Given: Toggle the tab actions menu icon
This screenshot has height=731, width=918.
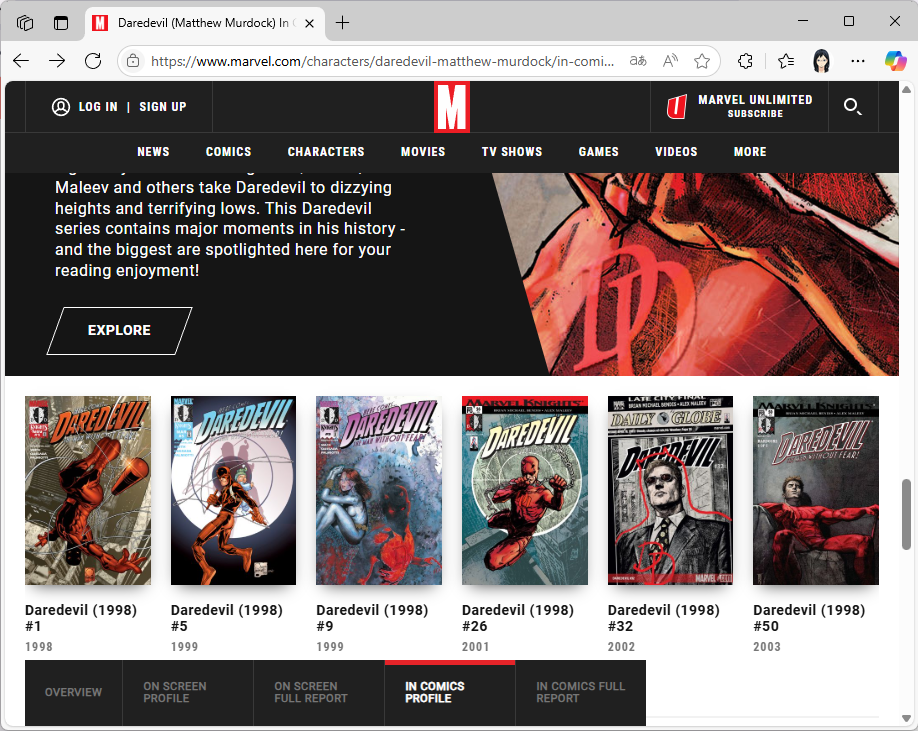Looking at the screenshot, I should (61, 23).
